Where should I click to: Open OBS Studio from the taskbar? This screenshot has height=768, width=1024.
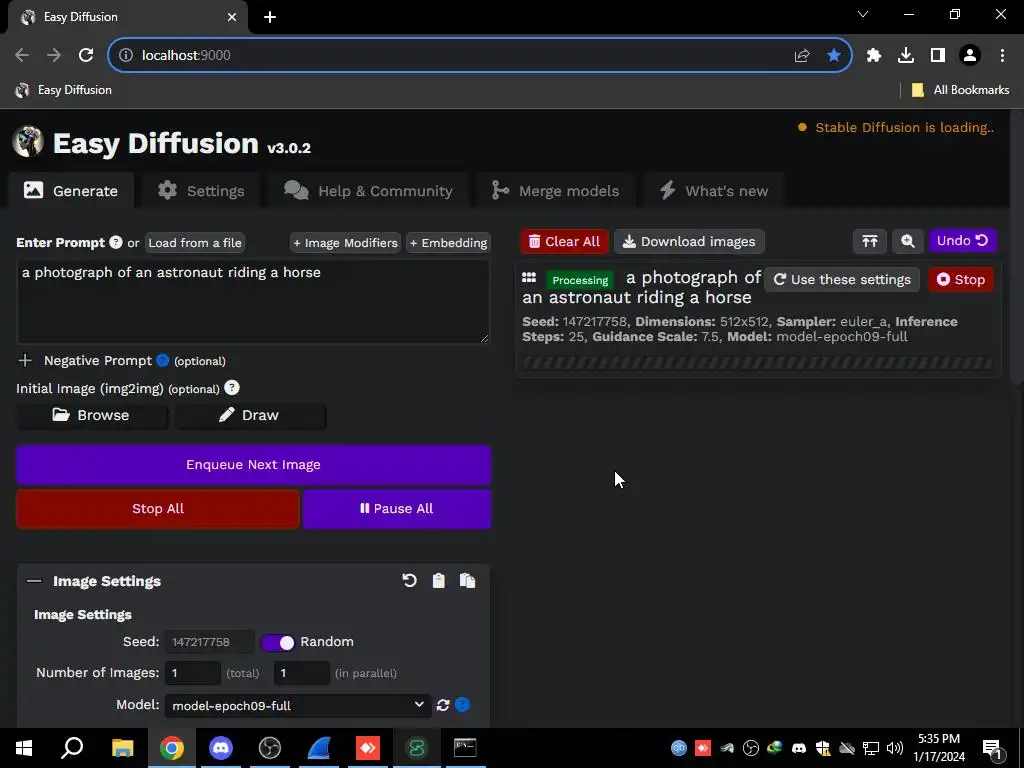270,748
